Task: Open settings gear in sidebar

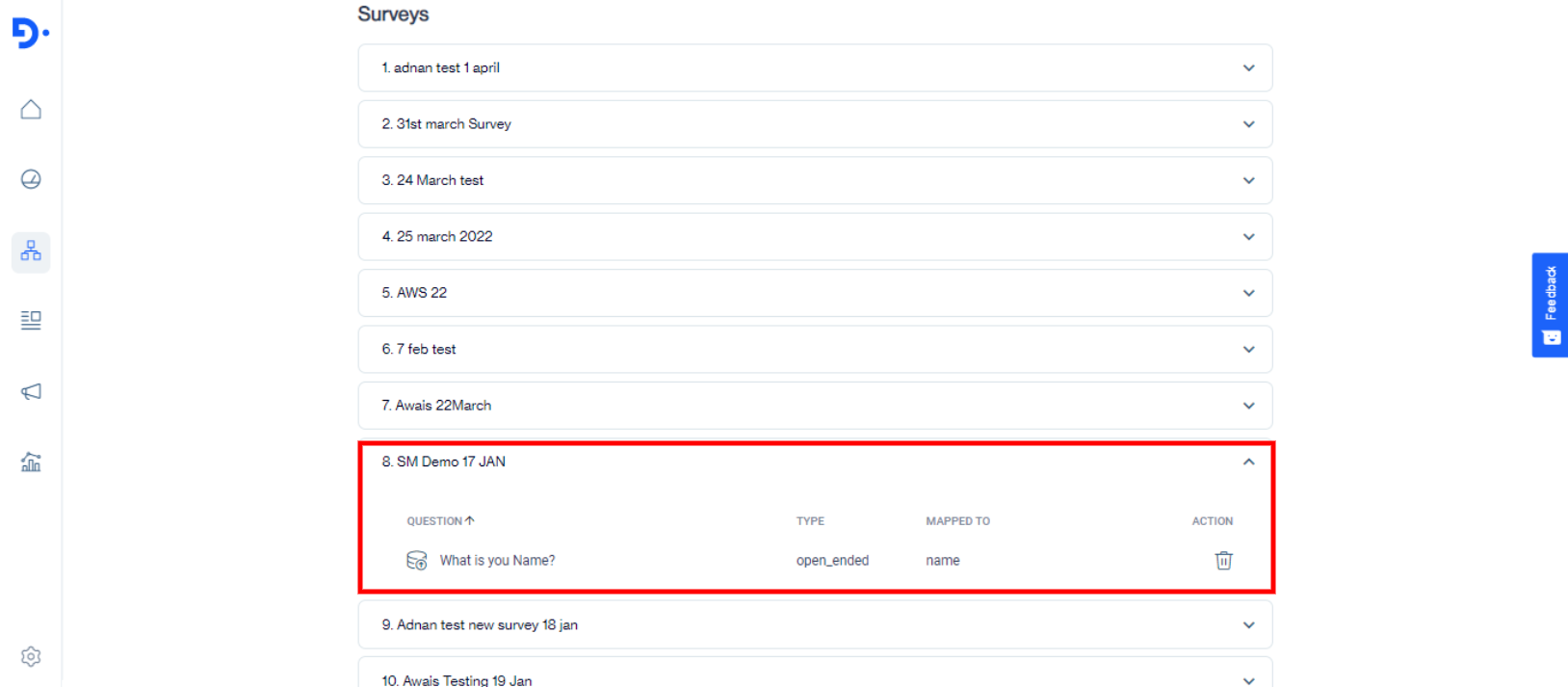Action: point(31,656)
